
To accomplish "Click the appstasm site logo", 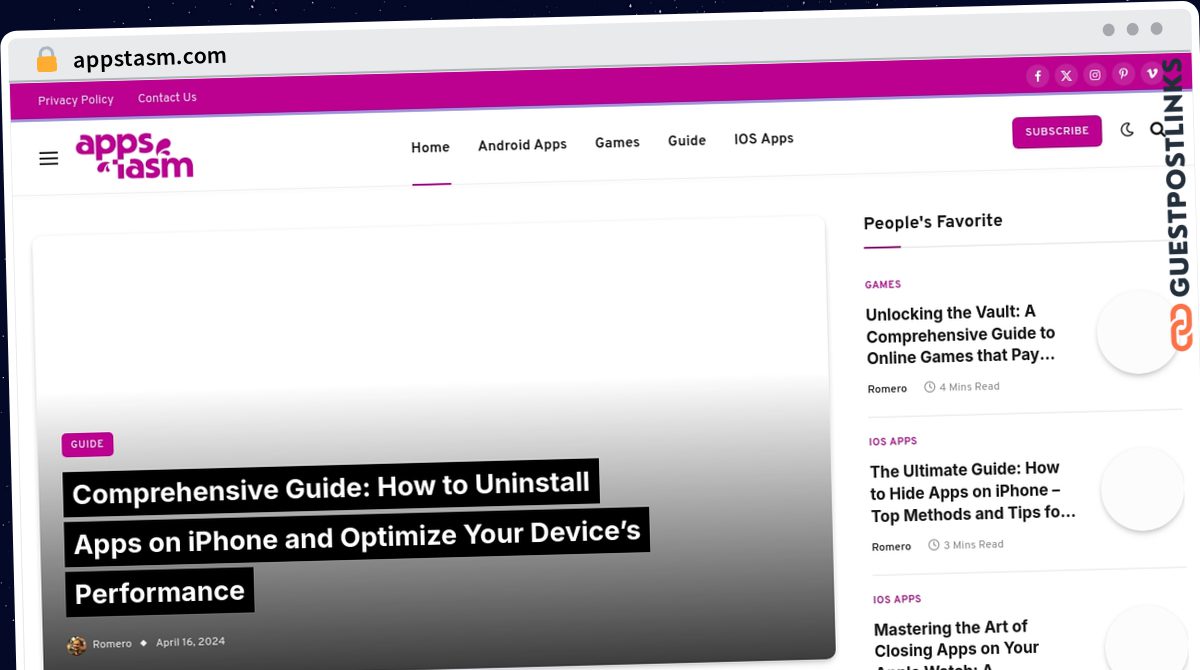I will 135,156.
